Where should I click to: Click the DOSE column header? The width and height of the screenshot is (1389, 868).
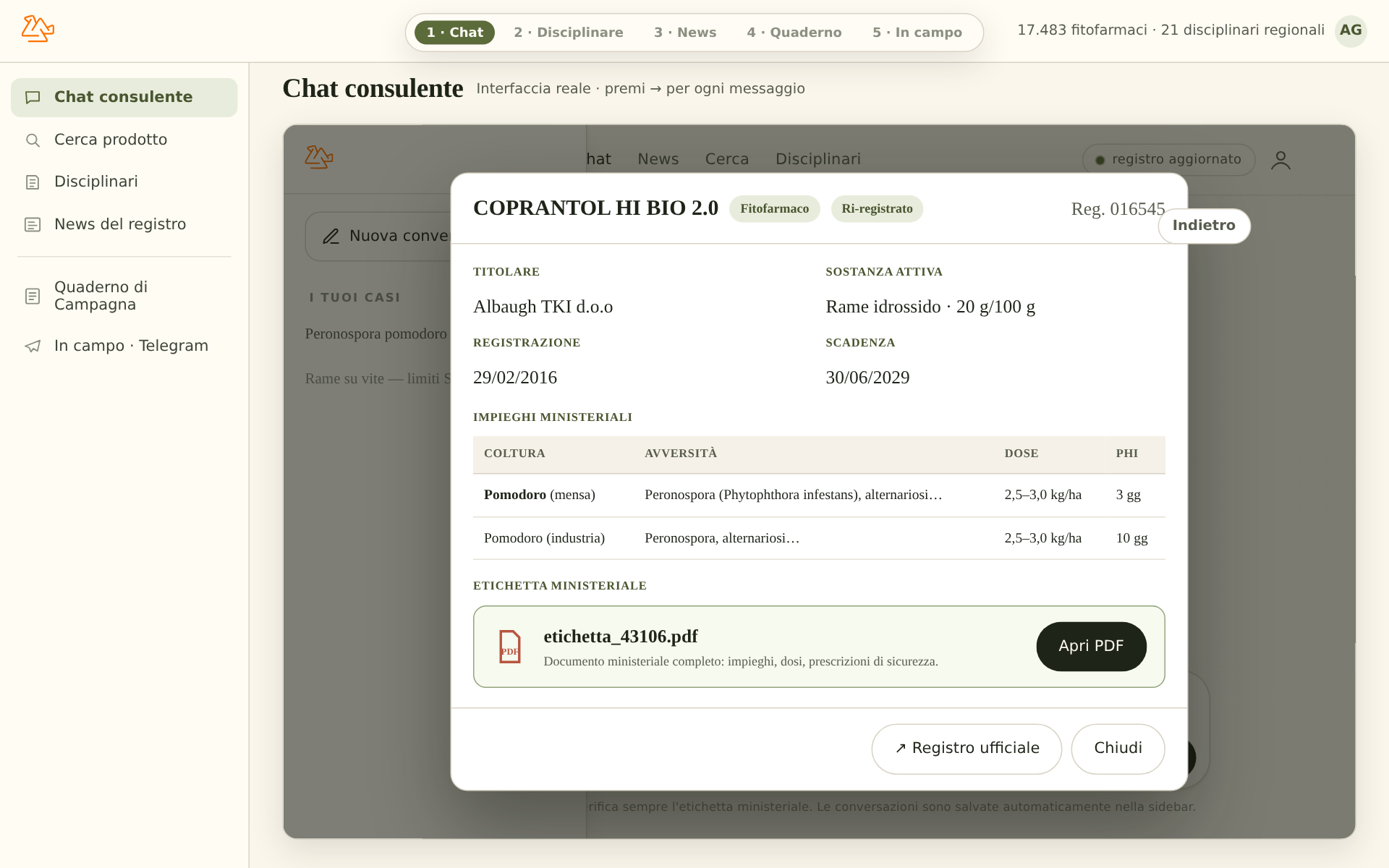click(1021, 454)
